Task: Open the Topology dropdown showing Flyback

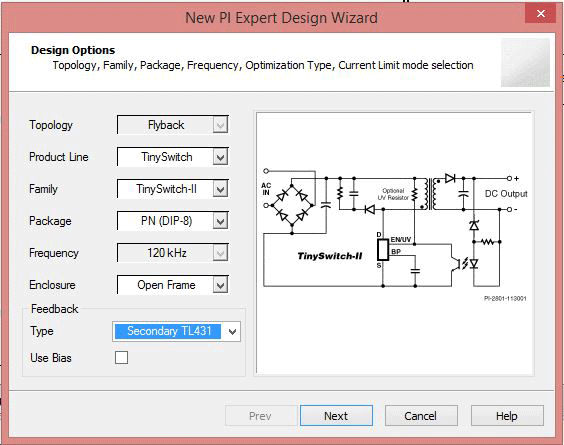Action: [173, 125]
